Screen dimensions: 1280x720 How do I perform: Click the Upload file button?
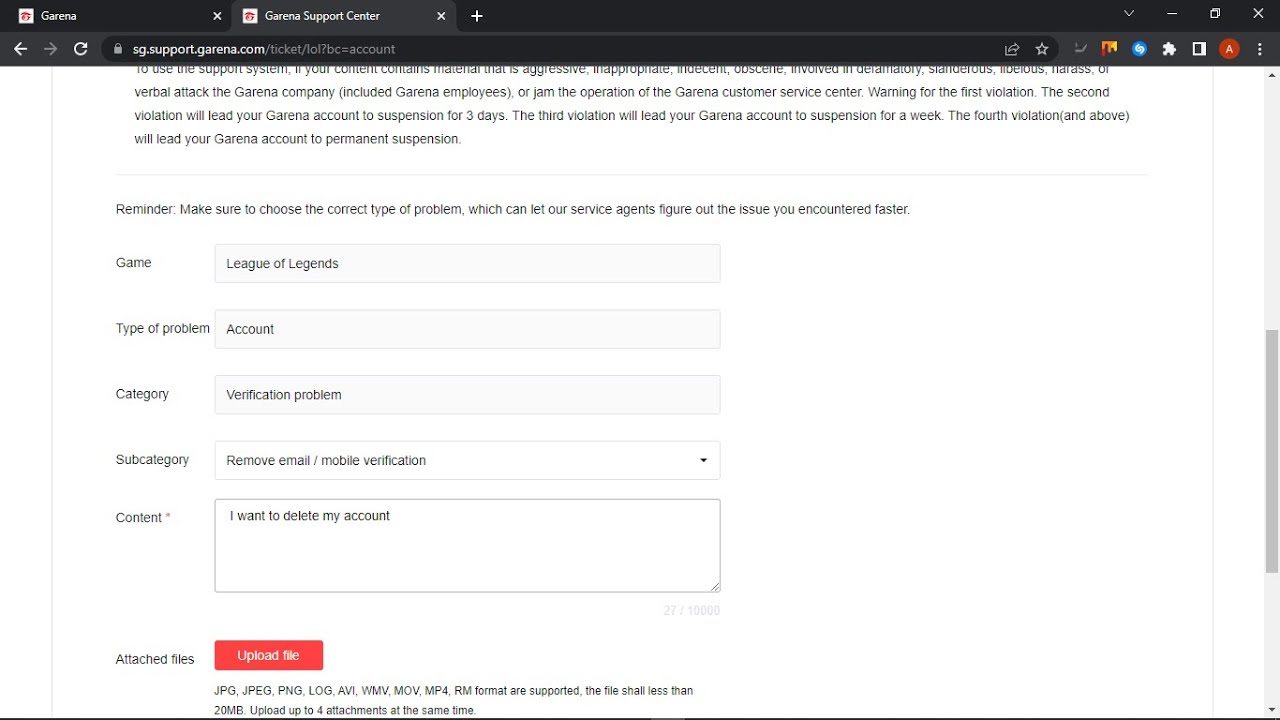269,655
